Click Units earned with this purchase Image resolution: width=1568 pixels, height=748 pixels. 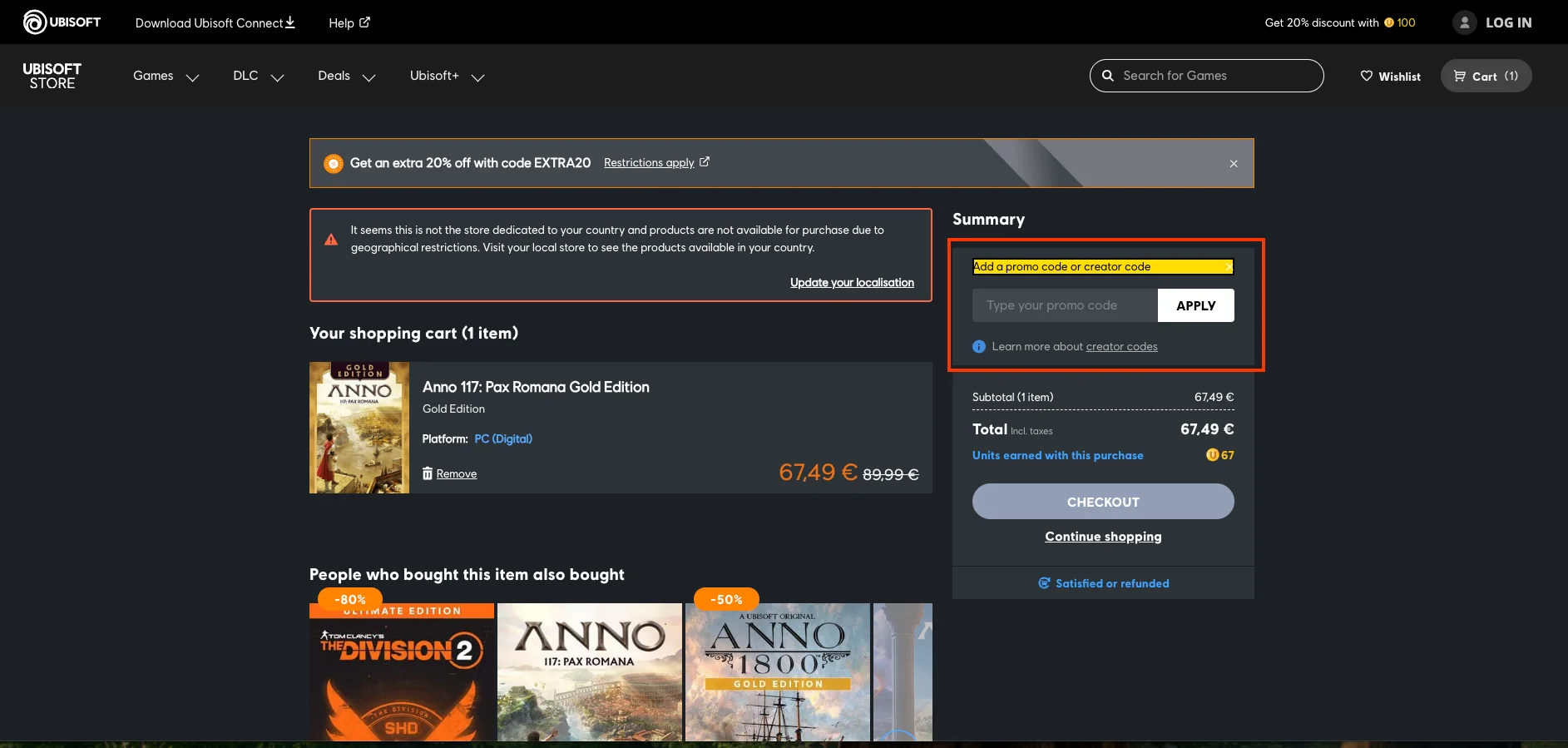click(1057, 455)
